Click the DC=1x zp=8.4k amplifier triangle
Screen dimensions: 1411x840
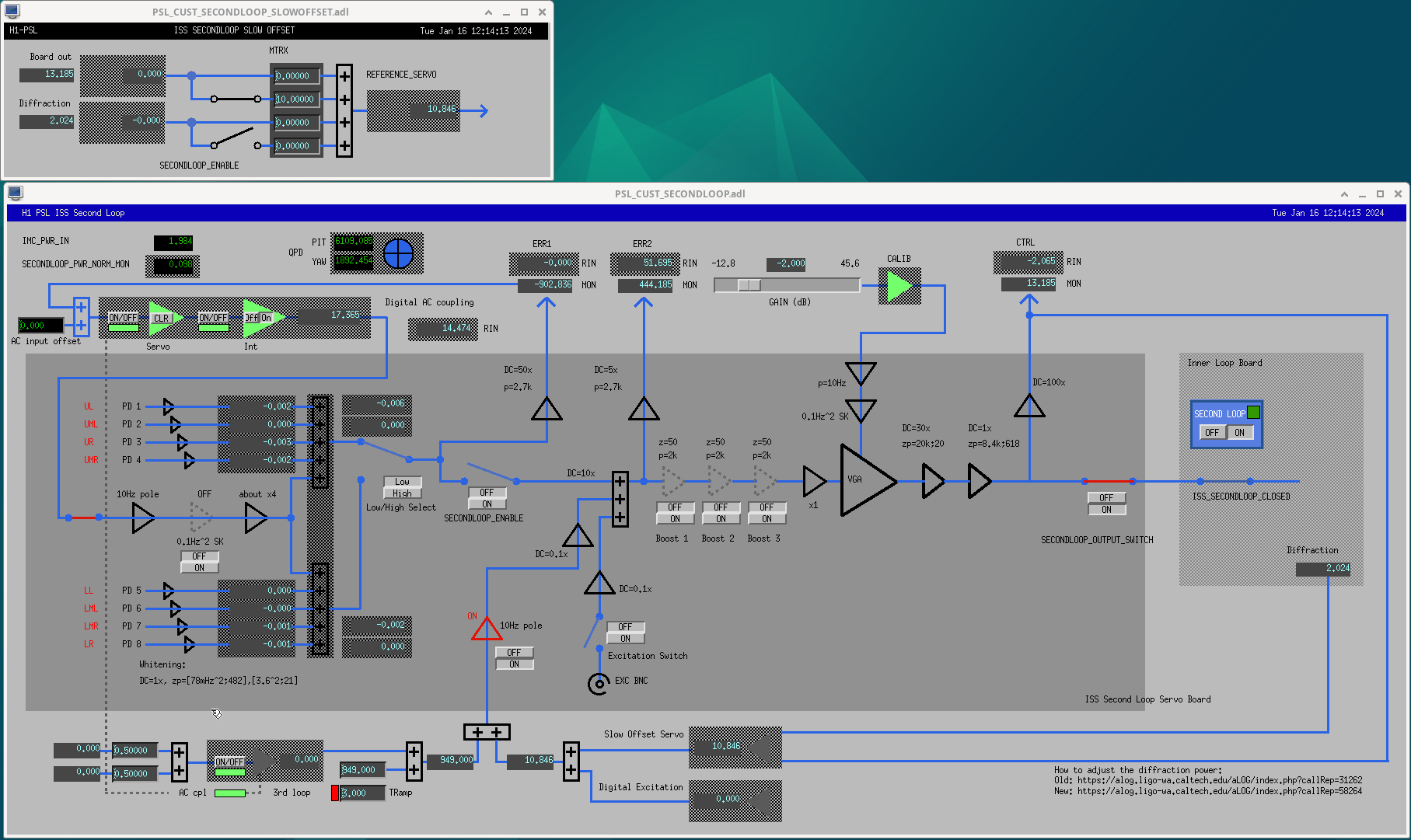pyautogui.click(x=980, y=481)
